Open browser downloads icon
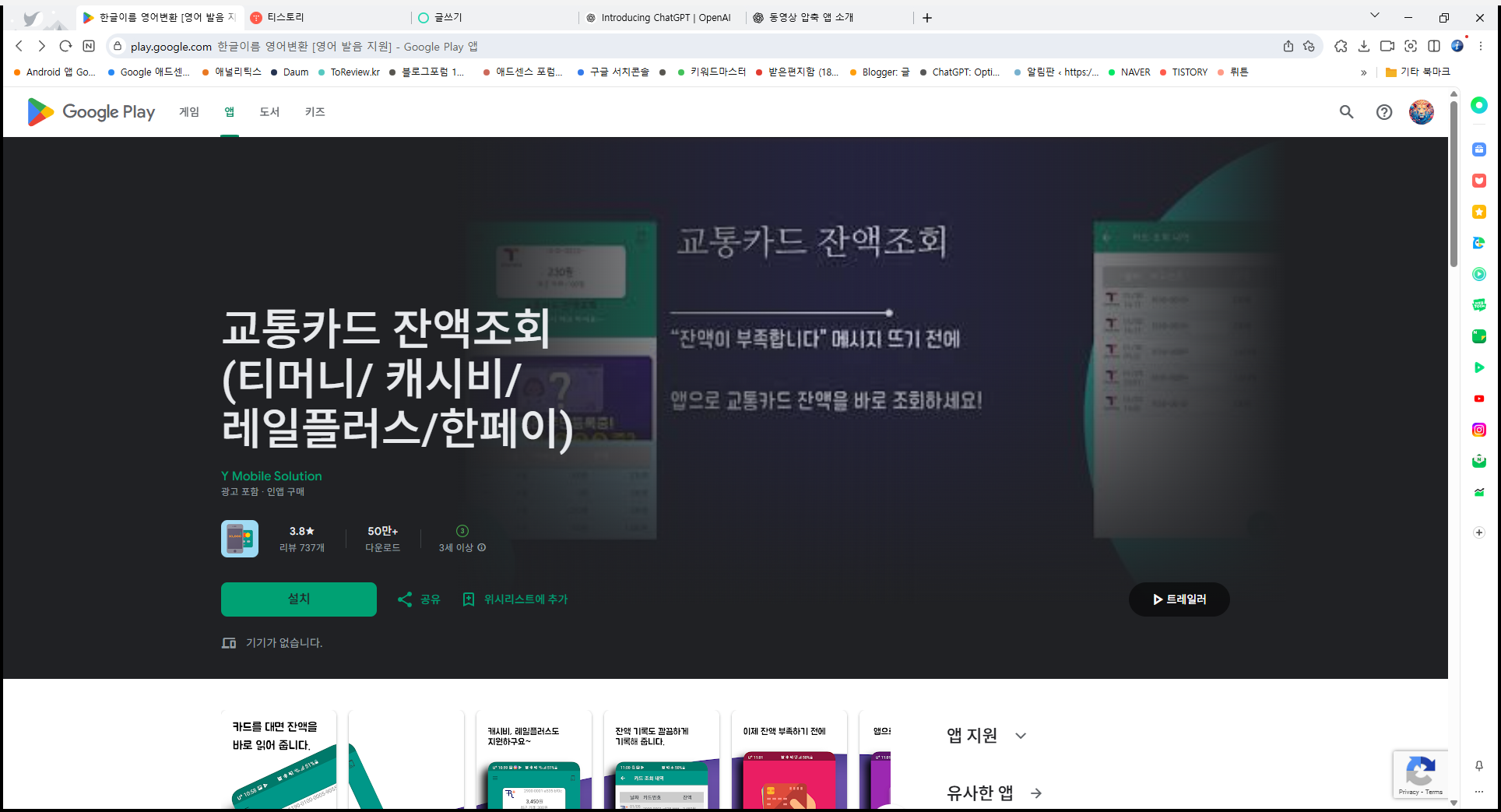The width and height of the screenshot is (1501, 812). pos(1364,47)
